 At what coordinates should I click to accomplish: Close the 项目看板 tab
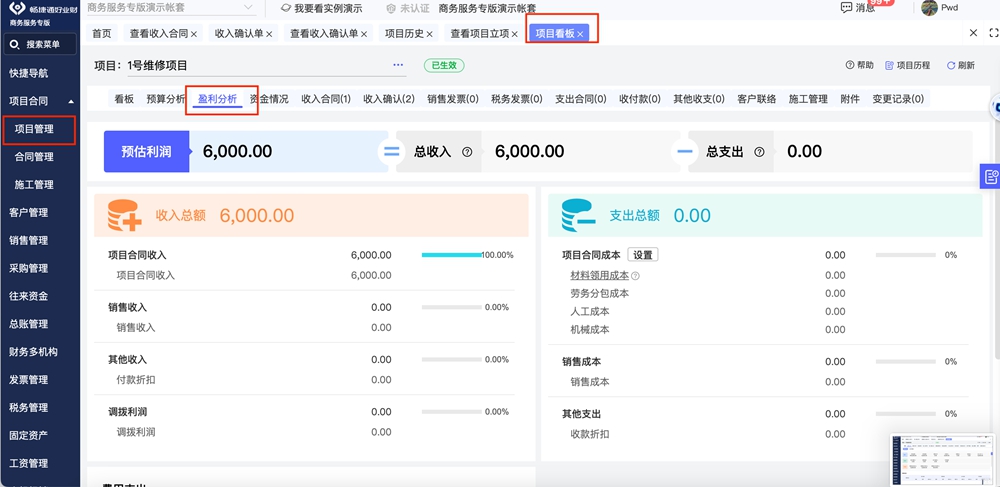click(x=580, y=34)
